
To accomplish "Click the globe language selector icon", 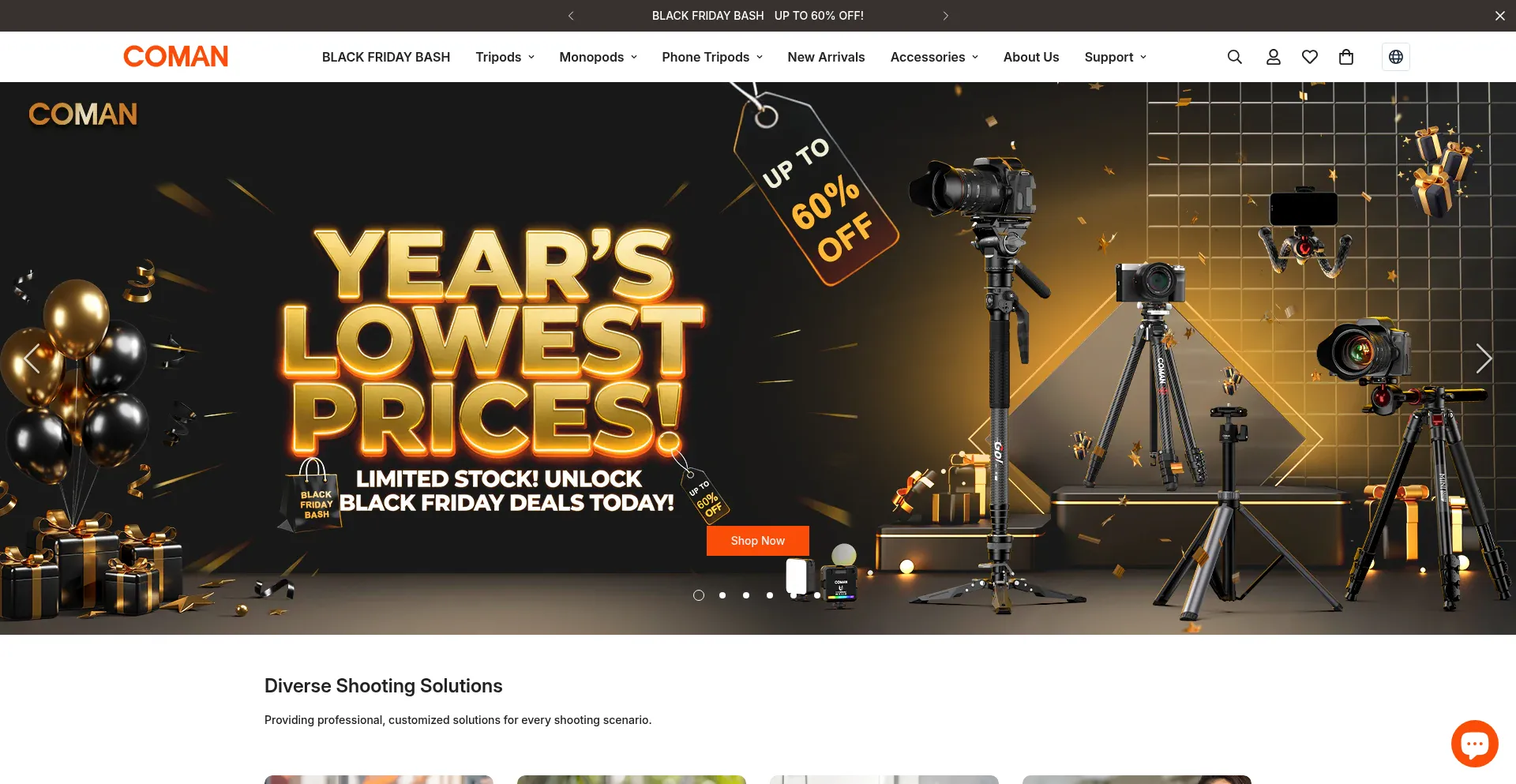I will tap(1396, 57).
